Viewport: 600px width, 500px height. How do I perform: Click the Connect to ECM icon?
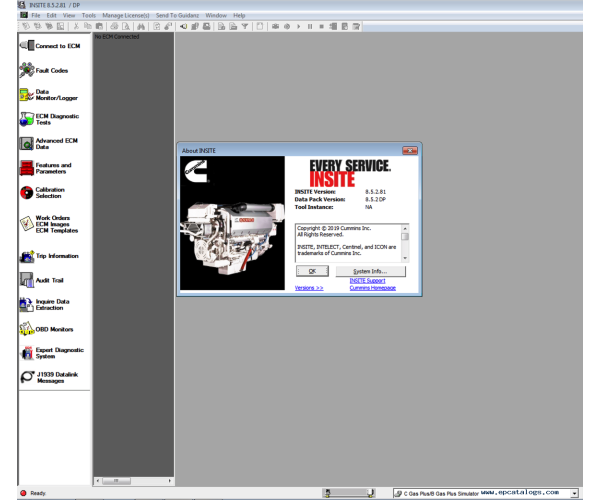(27, 46)
